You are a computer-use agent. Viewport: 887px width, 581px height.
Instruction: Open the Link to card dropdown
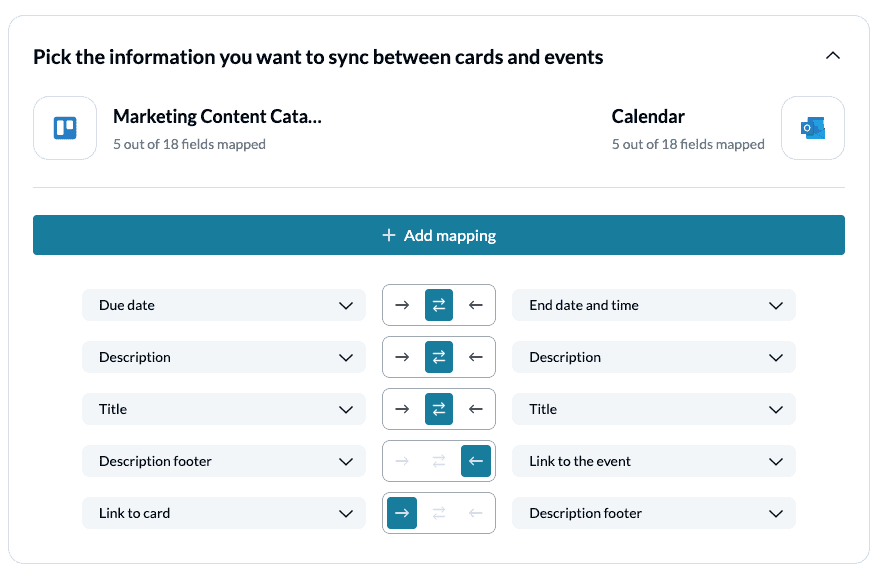224,513
